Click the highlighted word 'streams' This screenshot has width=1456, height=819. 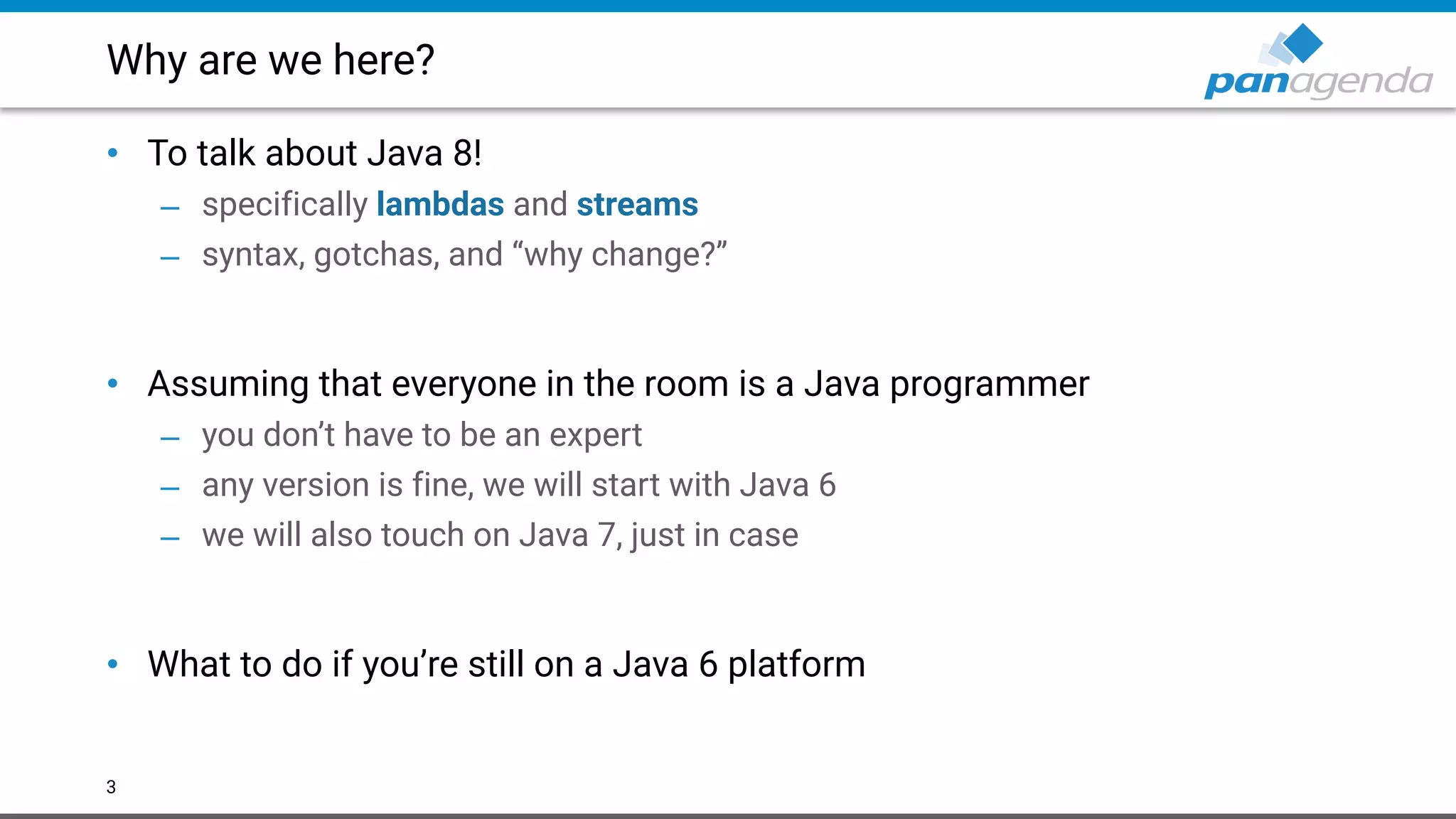[x=637, y=205]
